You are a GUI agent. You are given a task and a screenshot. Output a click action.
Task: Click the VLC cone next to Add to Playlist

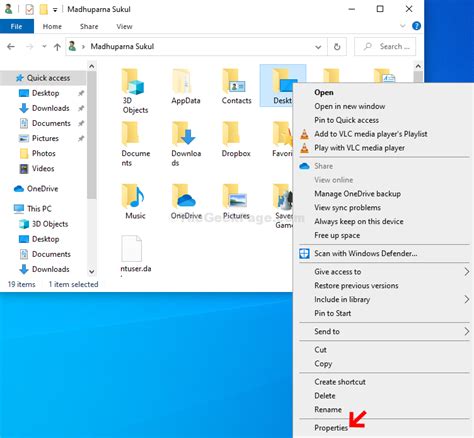[x=304, y=134]
